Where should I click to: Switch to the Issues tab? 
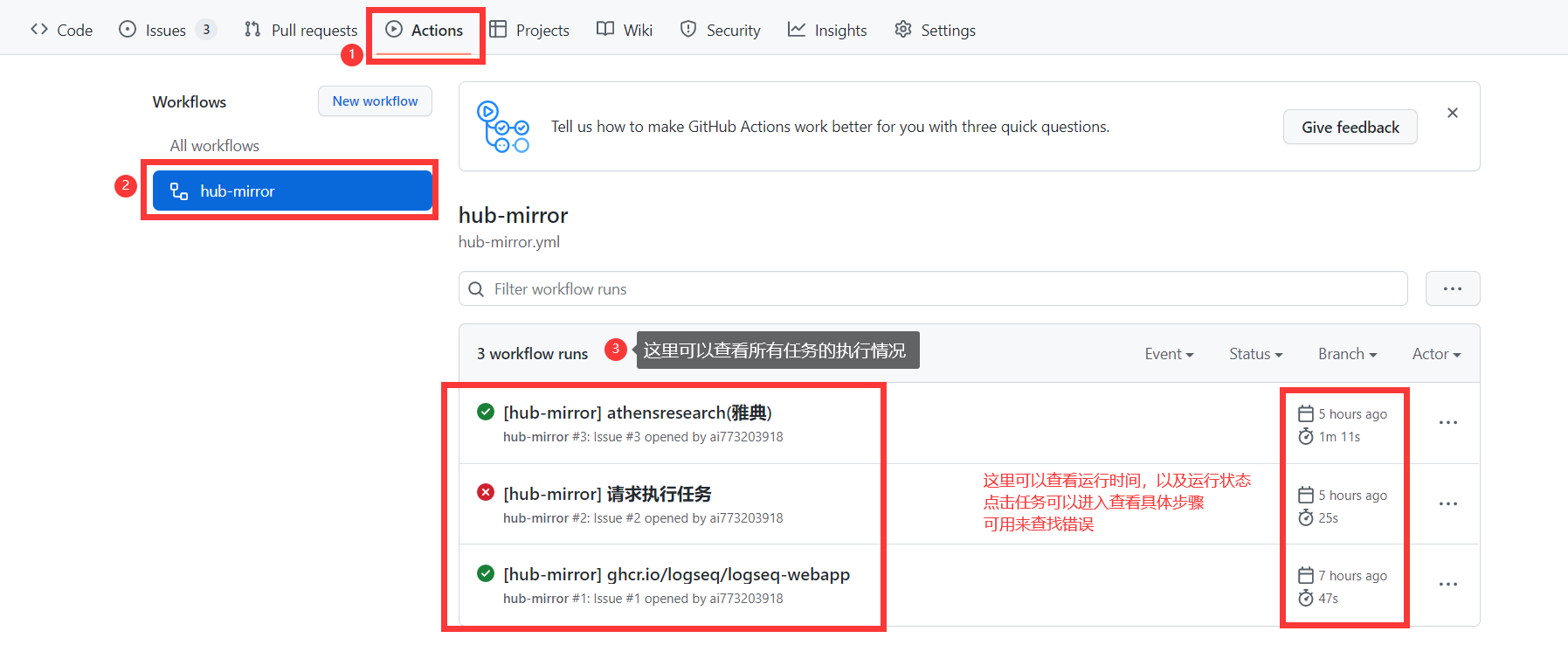(x=166, y=30)
